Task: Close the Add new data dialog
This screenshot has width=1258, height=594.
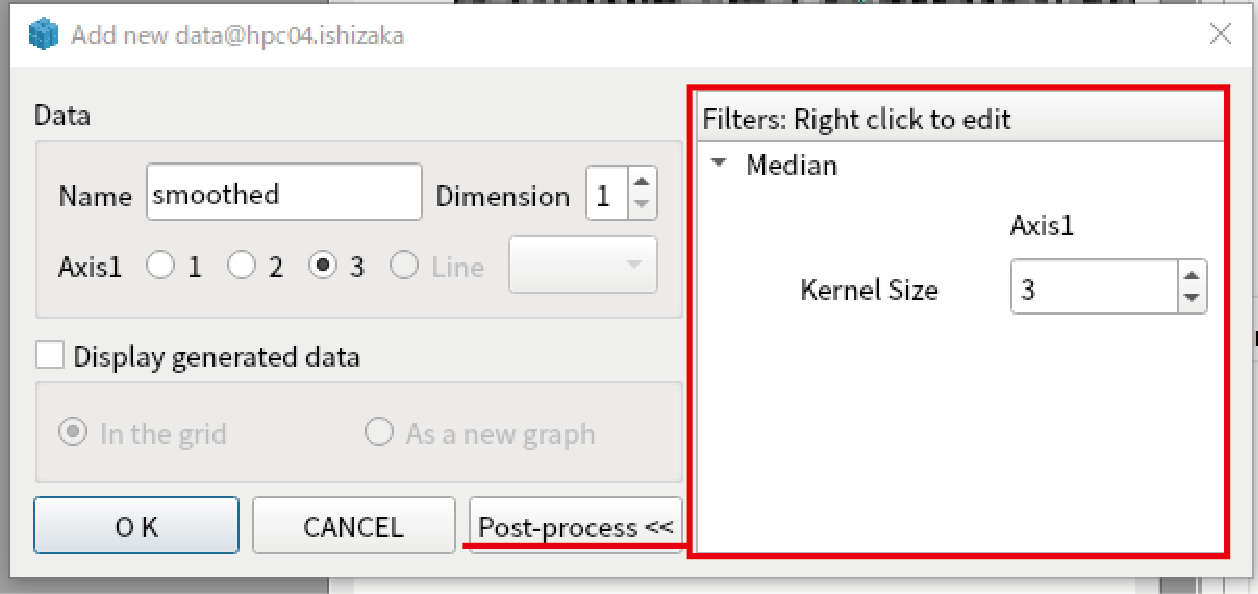Action: point(1220,35)
